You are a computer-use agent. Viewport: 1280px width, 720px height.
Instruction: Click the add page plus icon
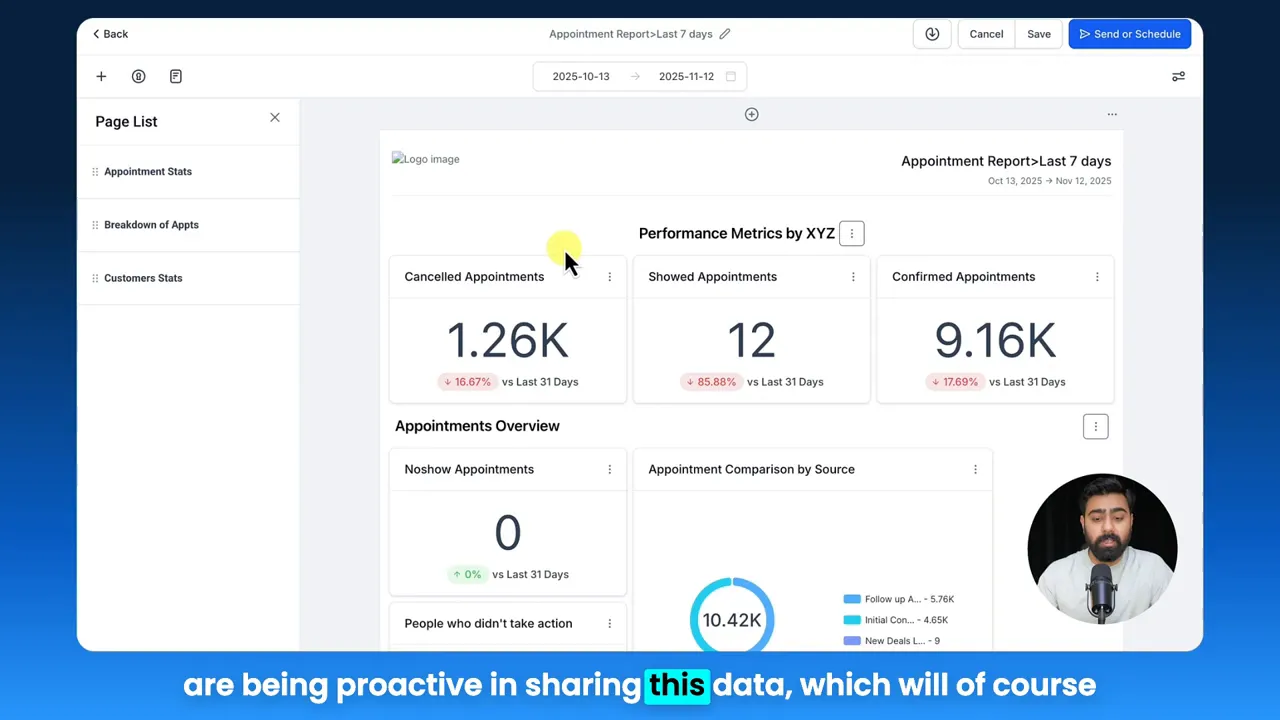[x=100, y=76]
